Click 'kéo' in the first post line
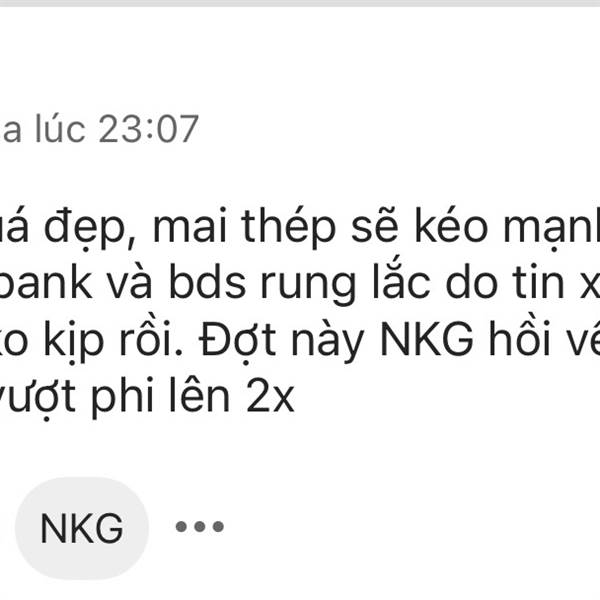This screenshot has width=600, height=600. tap(452, 227)
